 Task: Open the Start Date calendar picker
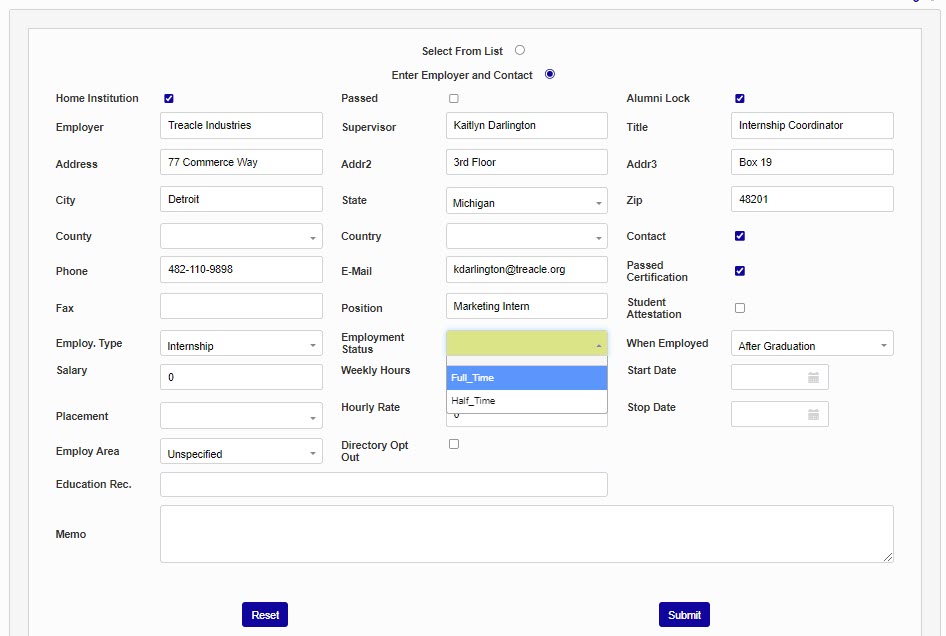tap(813, 377)
